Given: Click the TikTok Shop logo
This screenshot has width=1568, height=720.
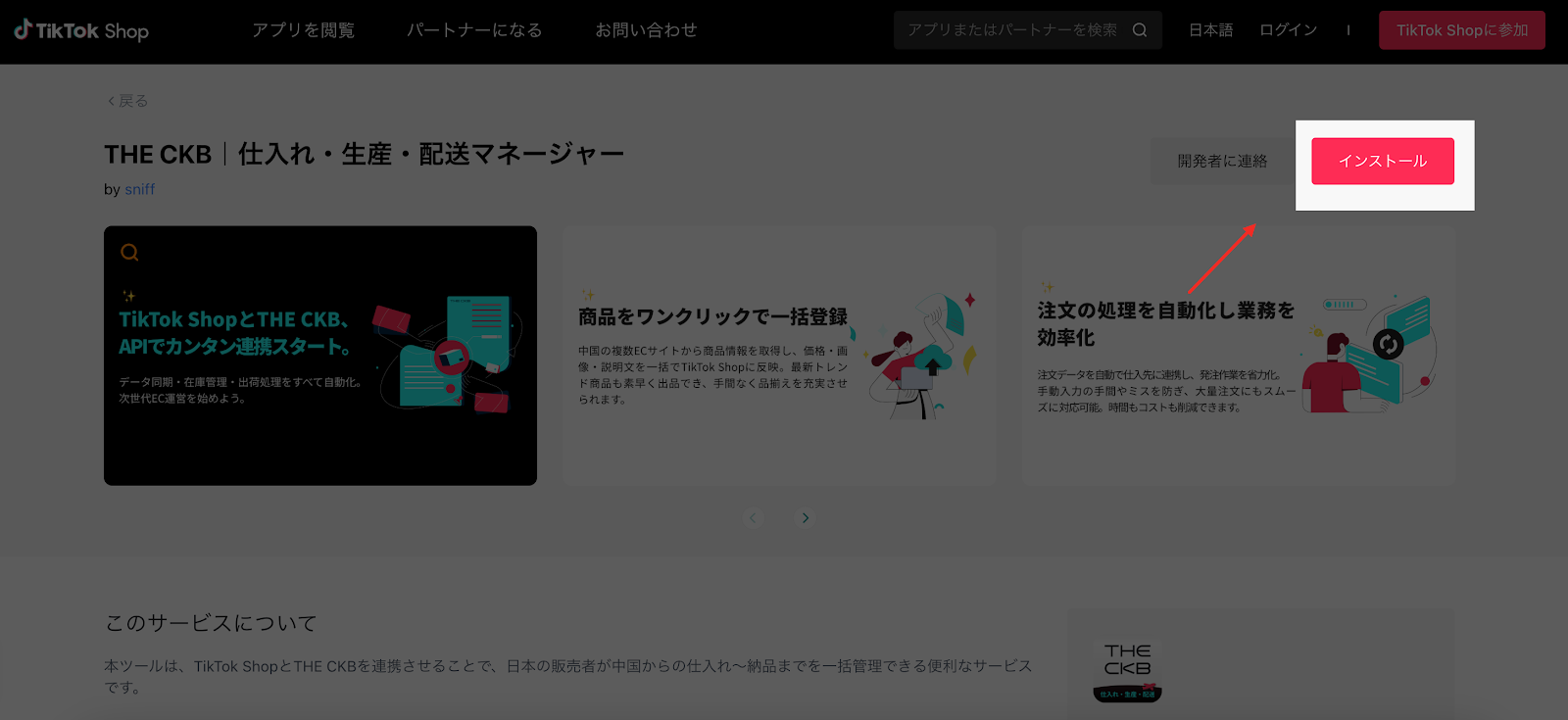Looking at the screenshot, I should click(81, 30).
